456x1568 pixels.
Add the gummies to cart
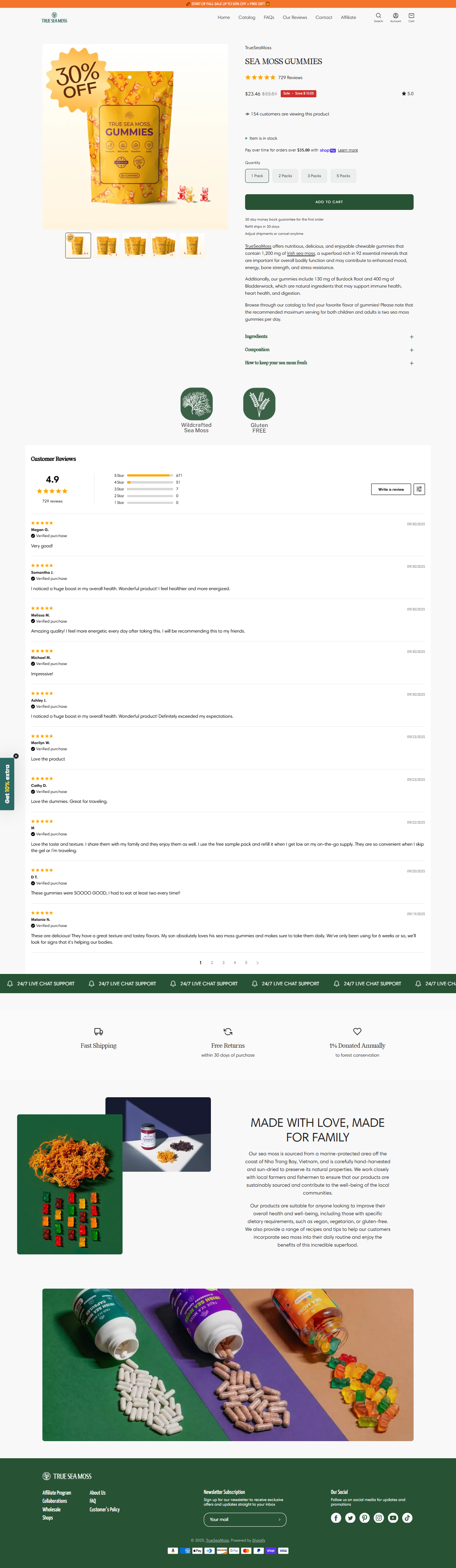[330, 202]
